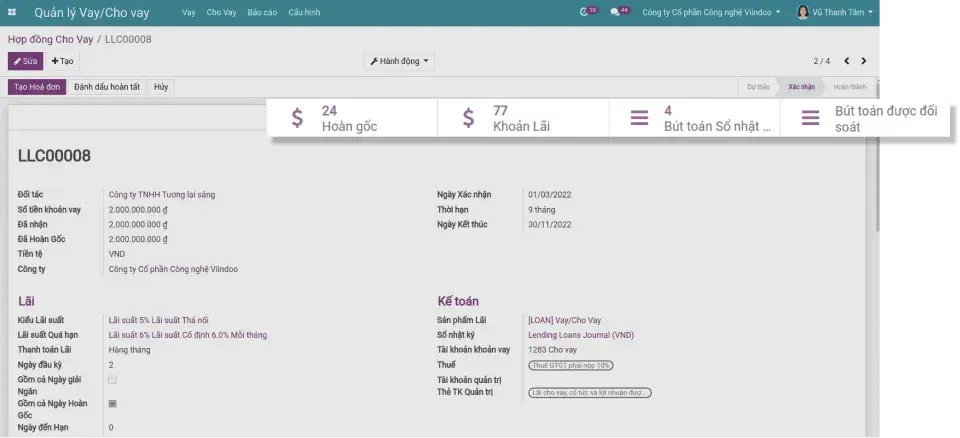Go to the previous record arrow
This screenshot has width=960, height=438.
(846, 61)
